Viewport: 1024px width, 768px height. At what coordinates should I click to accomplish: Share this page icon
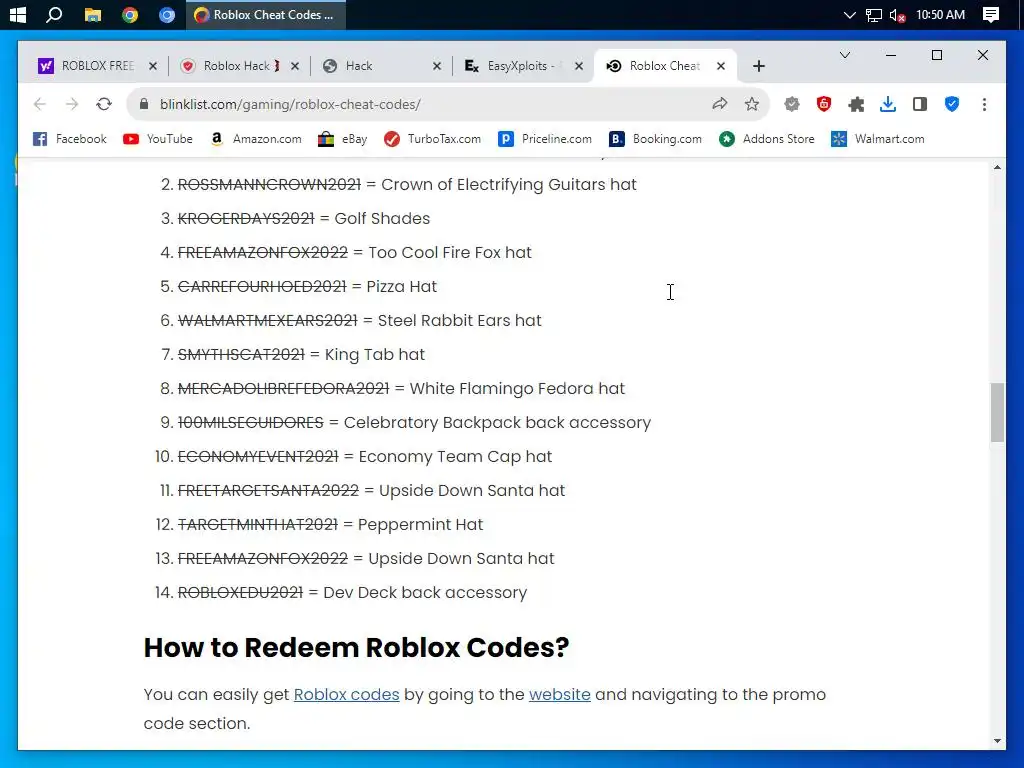[x=720, y=104]
